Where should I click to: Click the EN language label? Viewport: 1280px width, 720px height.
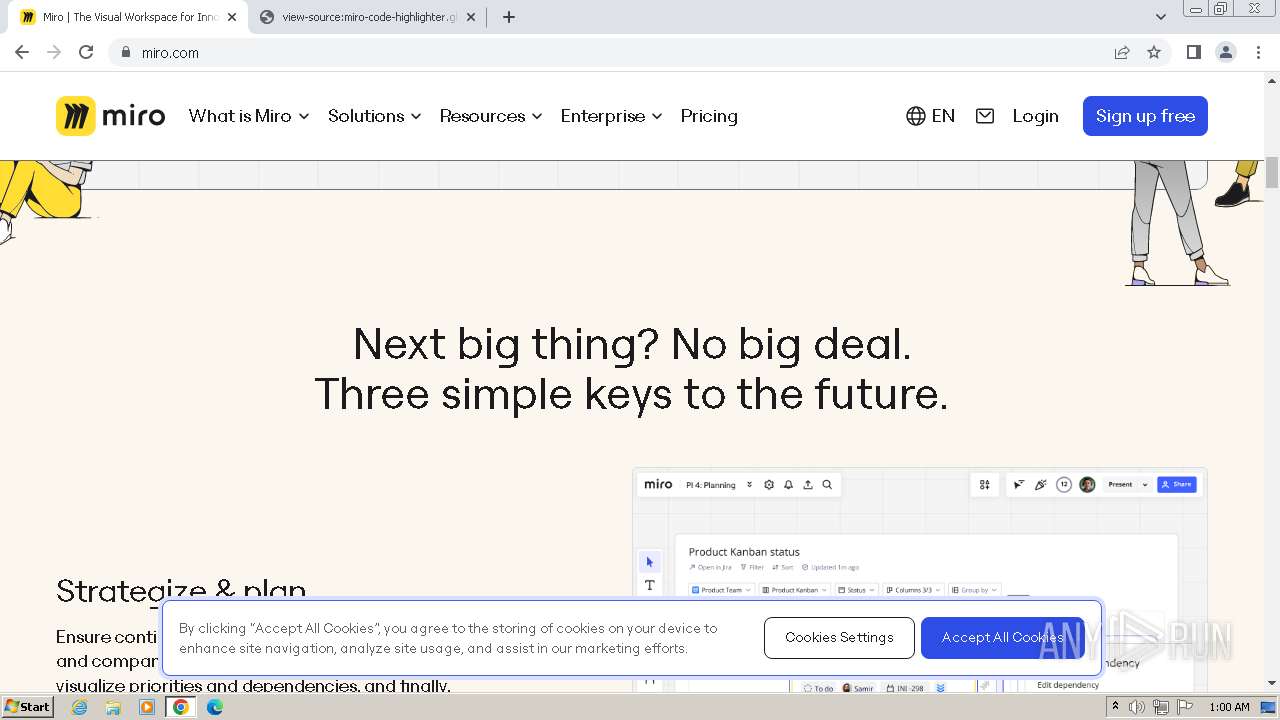point(943,116)
